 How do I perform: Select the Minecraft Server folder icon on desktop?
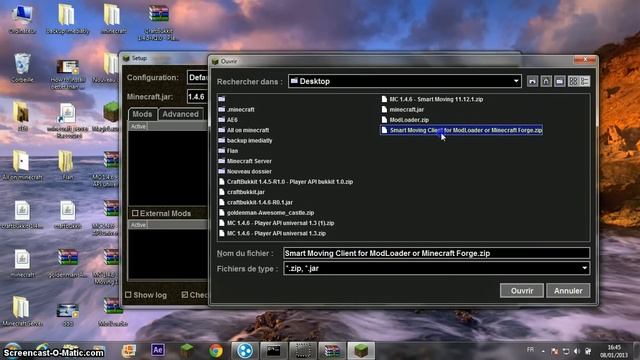[x=22, y=311]
